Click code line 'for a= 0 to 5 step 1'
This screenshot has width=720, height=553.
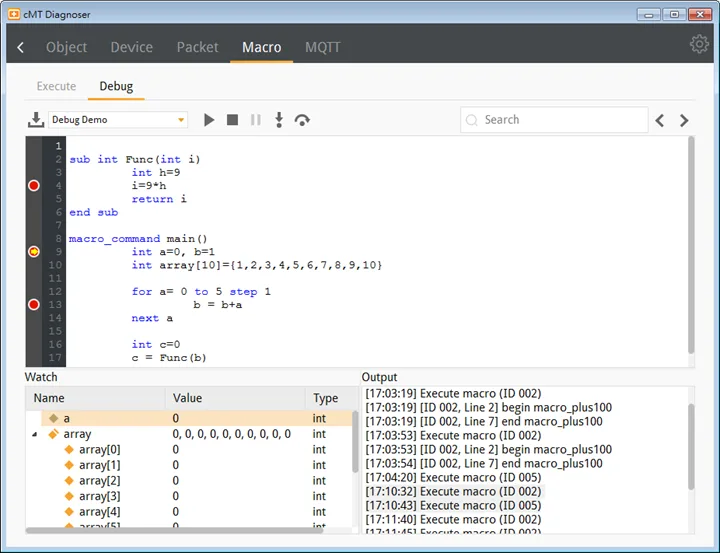click(201, 292)
